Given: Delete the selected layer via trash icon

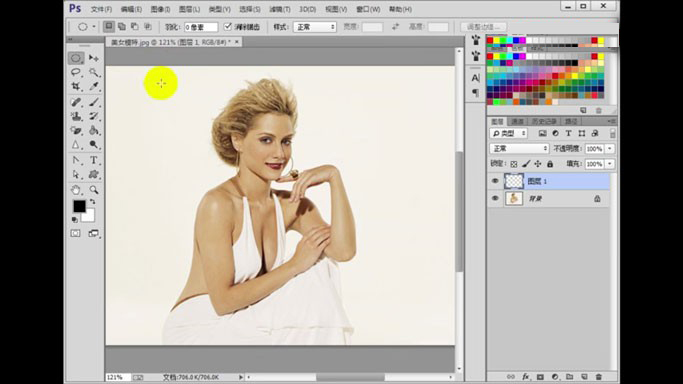Looking at the screenshot, I should click(x=599, y=377).
